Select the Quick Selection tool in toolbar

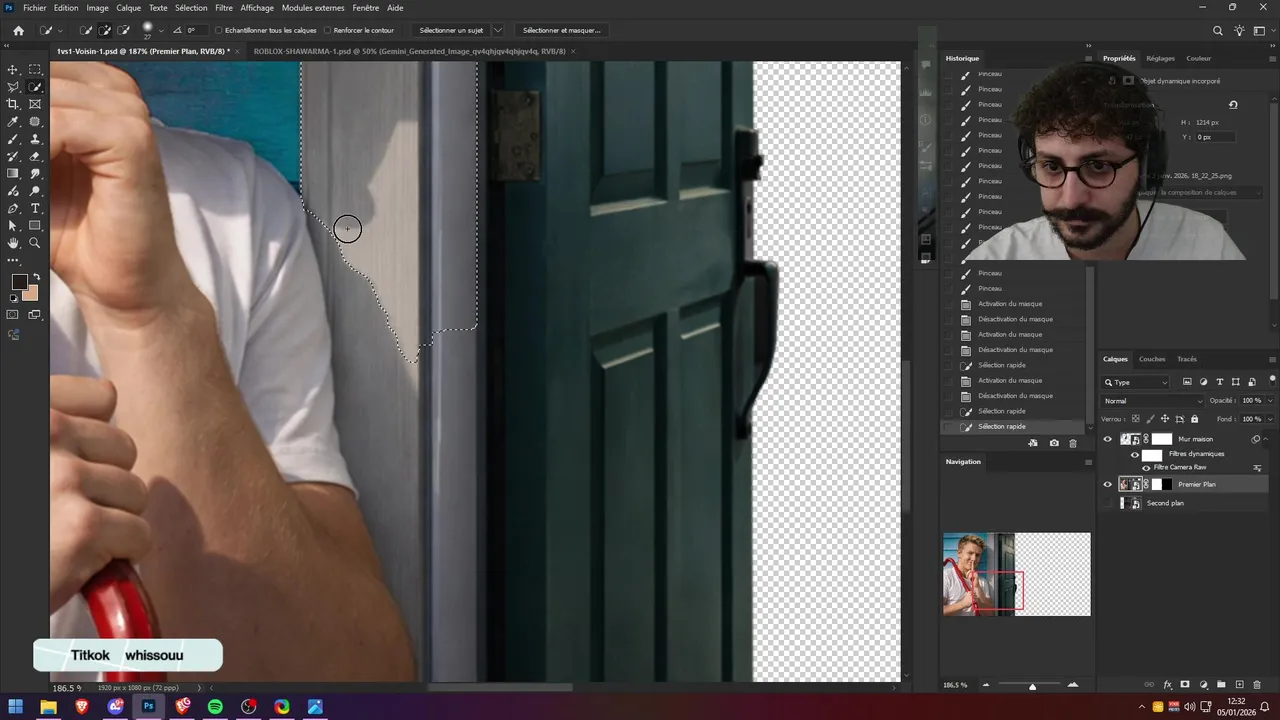[35, 87]
